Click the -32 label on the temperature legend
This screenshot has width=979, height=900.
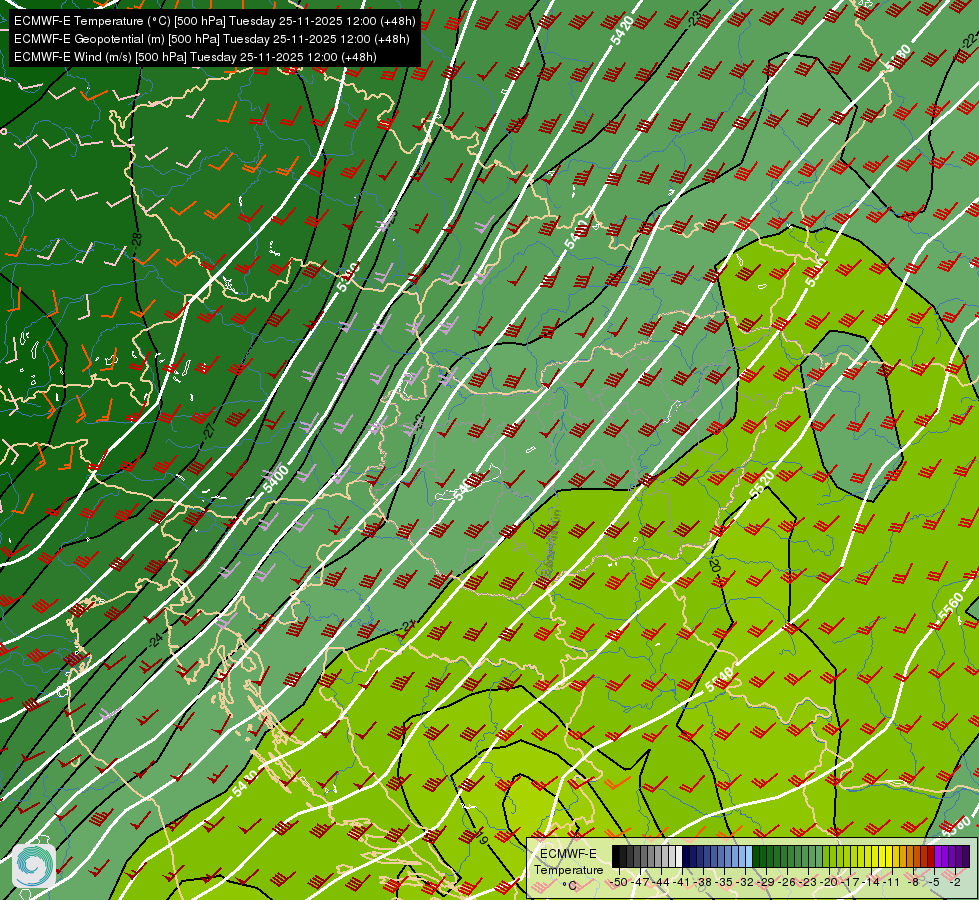(744, 883)
